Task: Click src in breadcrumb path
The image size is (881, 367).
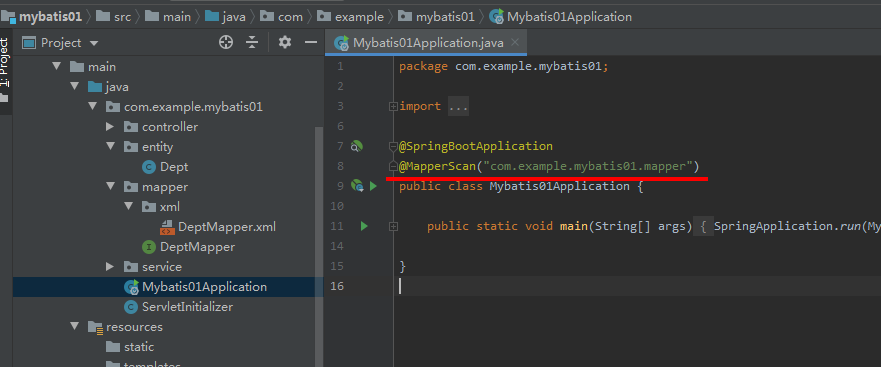Action: [x=122, y=17]
